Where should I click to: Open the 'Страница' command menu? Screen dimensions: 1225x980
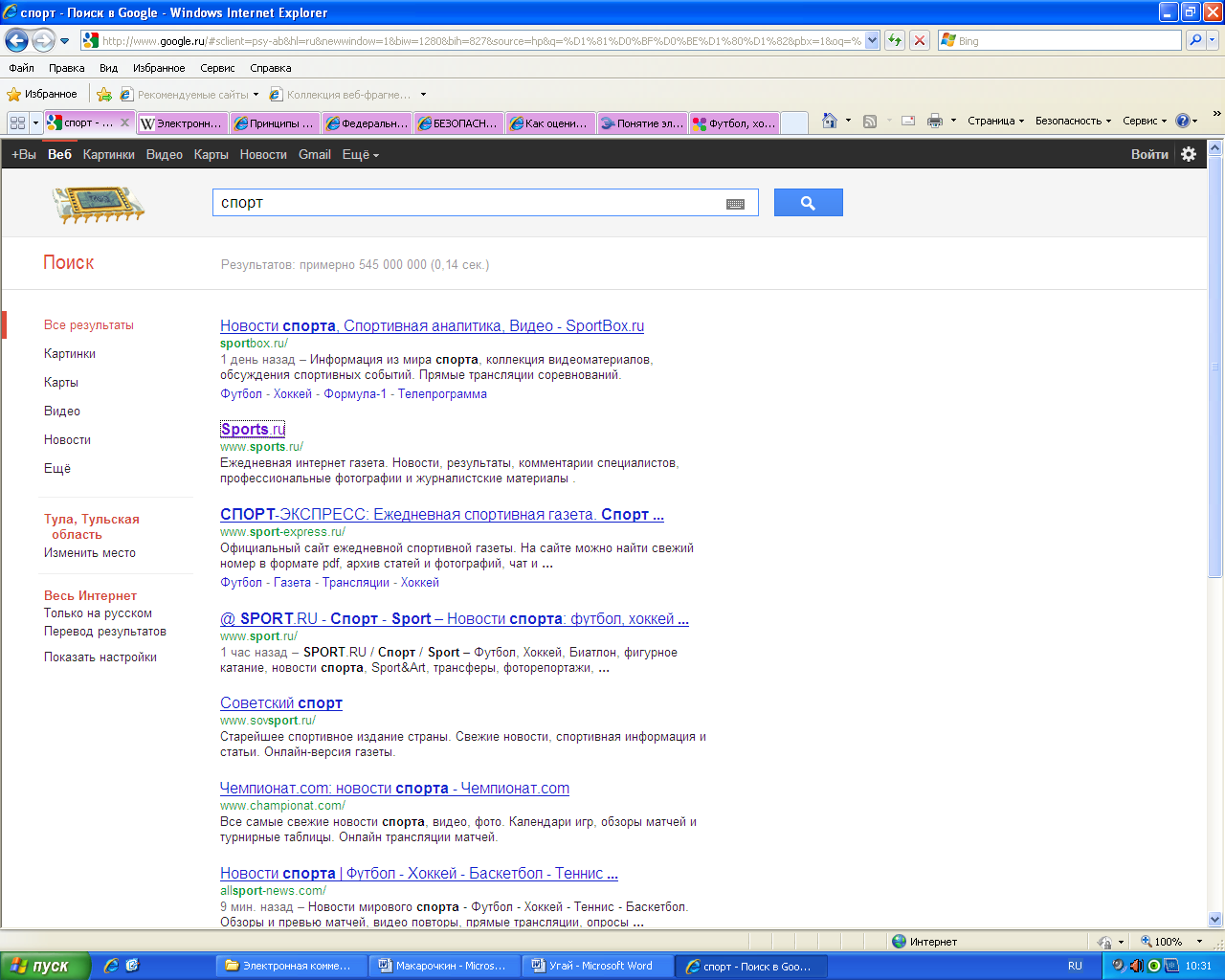pos(995,121)
